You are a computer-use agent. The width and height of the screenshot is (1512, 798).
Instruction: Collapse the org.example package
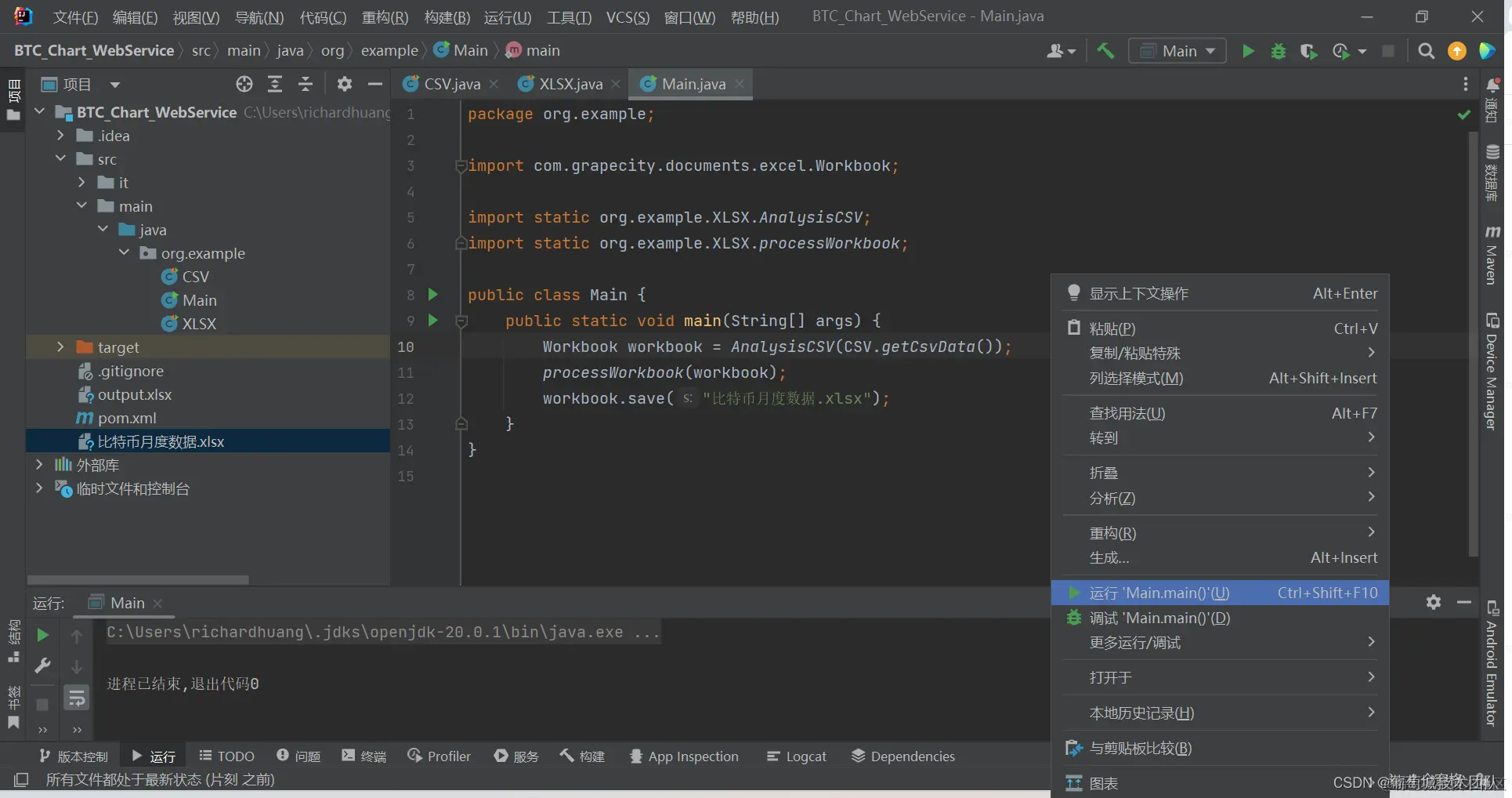(124, 253)
